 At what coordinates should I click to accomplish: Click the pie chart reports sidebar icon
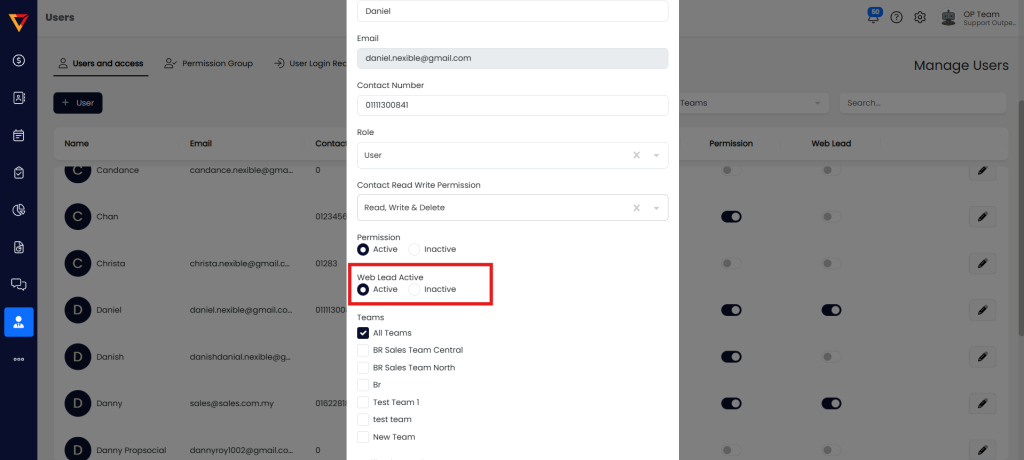(x=18, y=210)
